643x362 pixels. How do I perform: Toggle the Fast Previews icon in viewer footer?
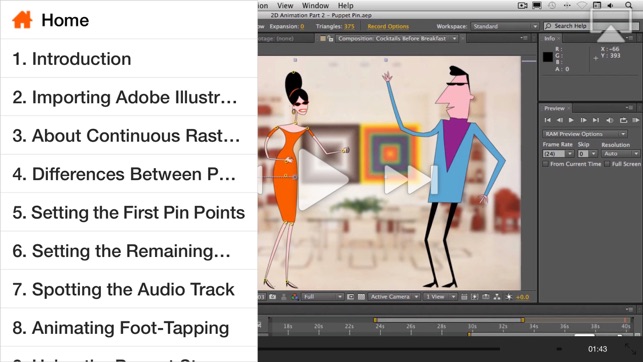pyautogui.click(x=475, y=297)
